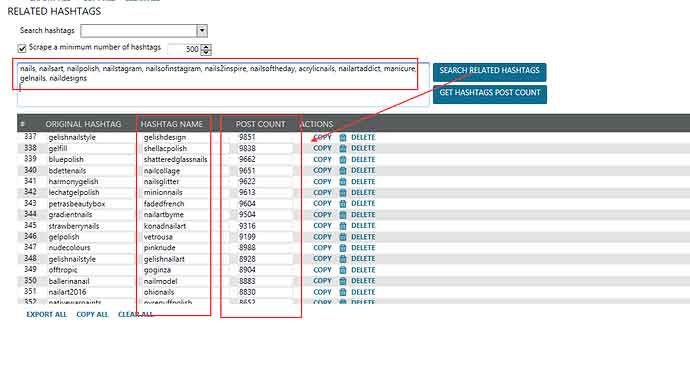Click the Export All link

pyautogui.click(x=47, y=315)
